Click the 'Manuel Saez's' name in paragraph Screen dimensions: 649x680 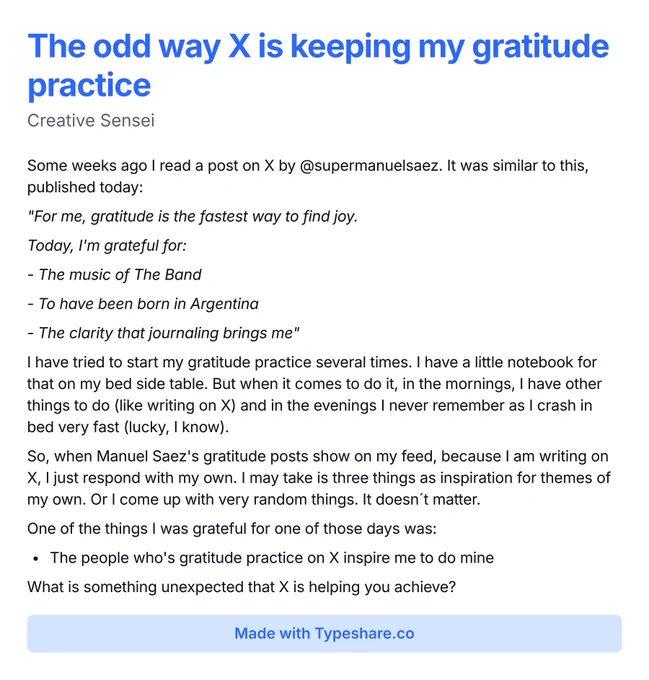coord(147,456)
